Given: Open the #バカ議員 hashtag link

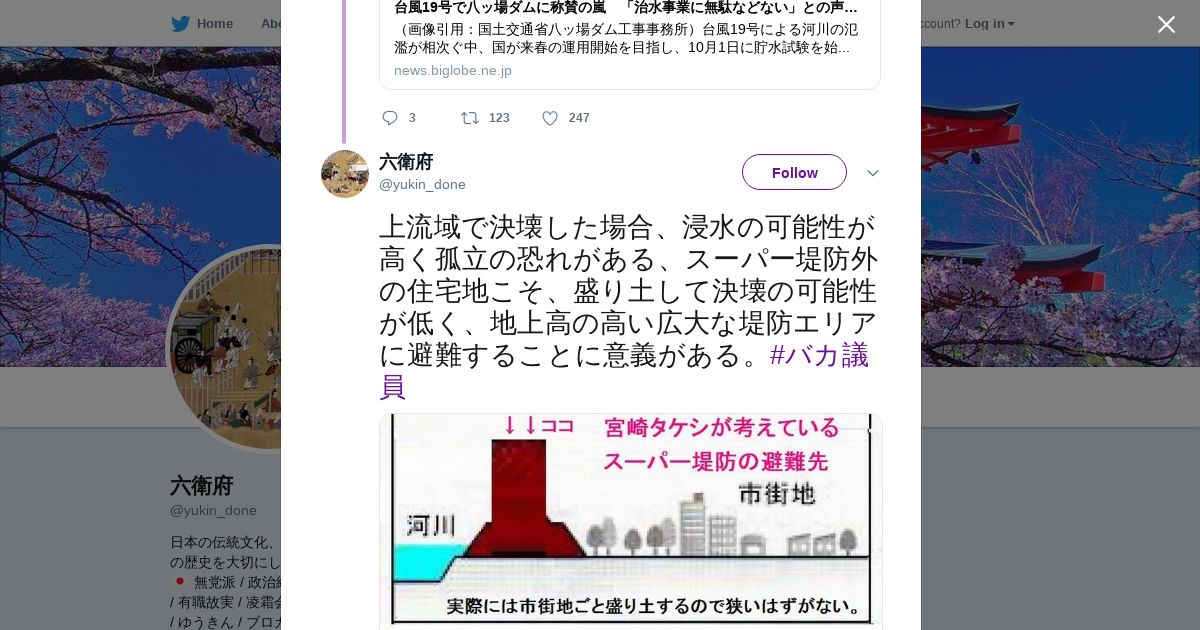Looking at the screenshot, I should (x=624, y=370).
